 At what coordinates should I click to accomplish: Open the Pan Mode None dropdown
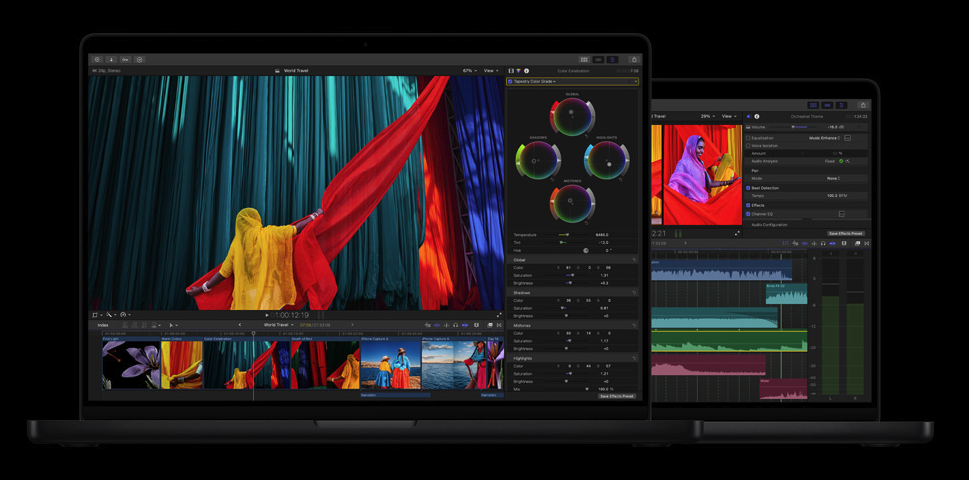[x=833, y=179]
